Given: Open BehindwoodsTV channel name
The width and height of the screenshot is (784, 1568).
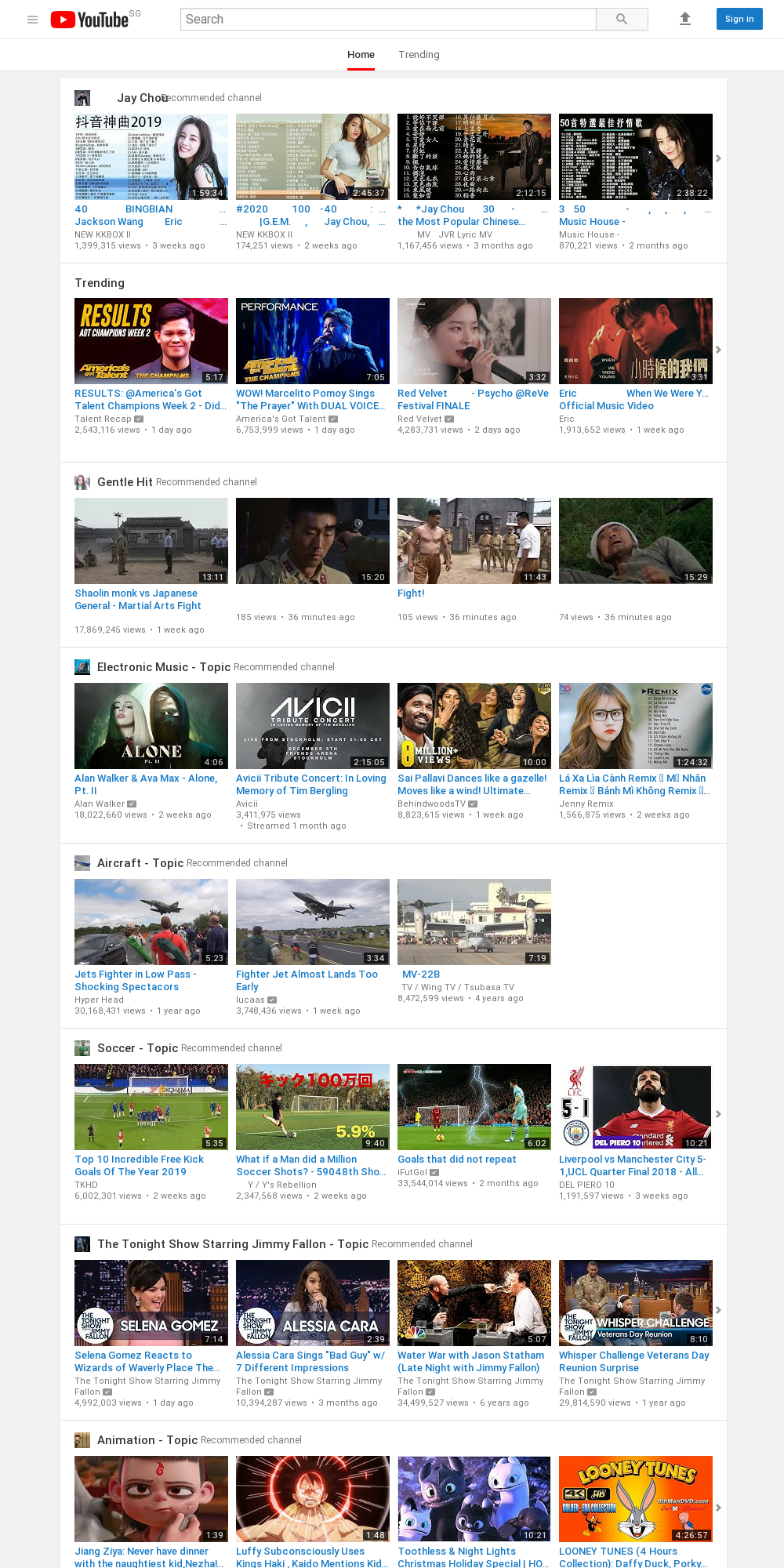Looking at the screenshot, I should [x=431, y=804].
